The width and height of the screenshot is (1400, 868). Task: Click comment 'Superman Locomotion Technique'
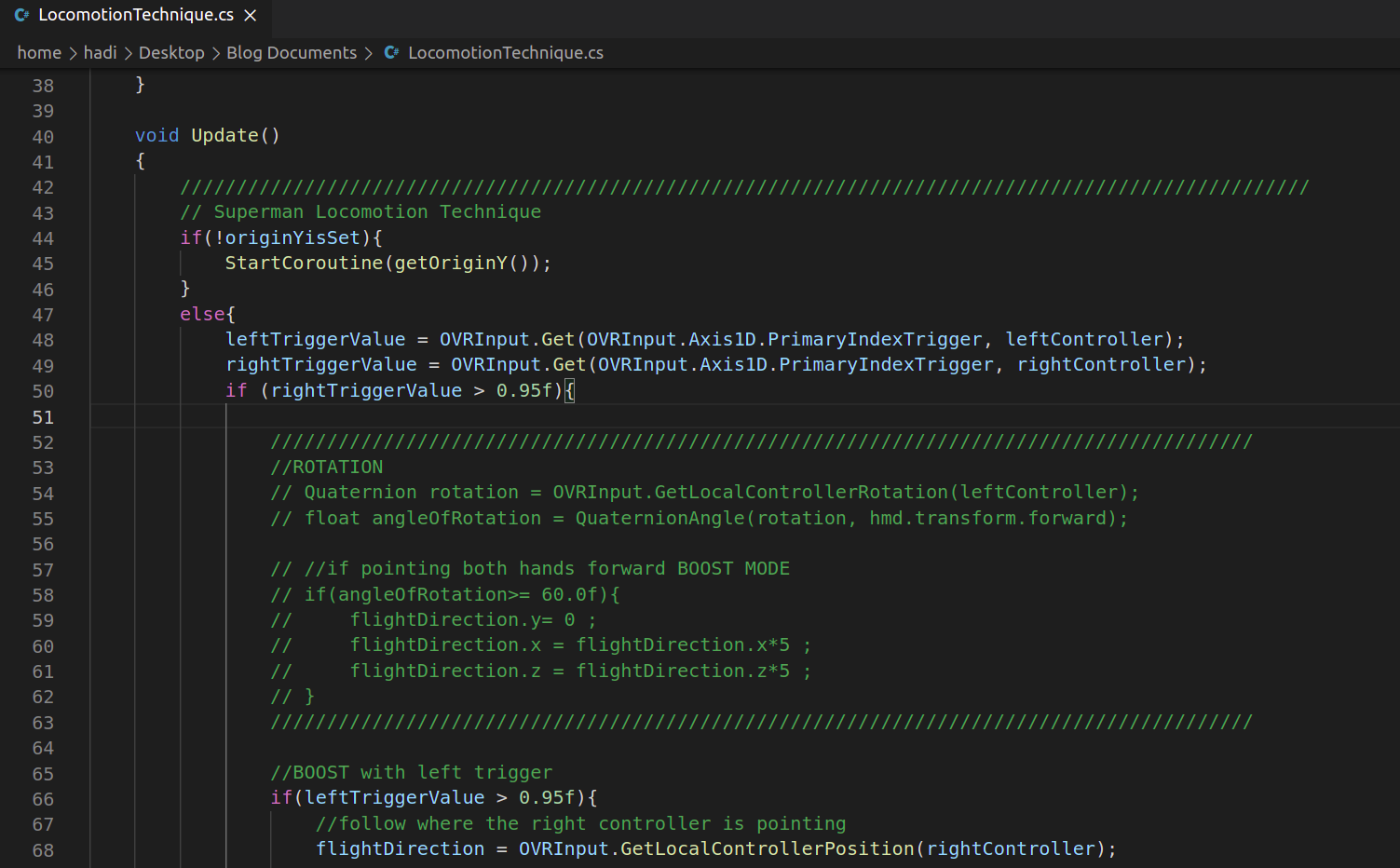click(x=377, y=211)
